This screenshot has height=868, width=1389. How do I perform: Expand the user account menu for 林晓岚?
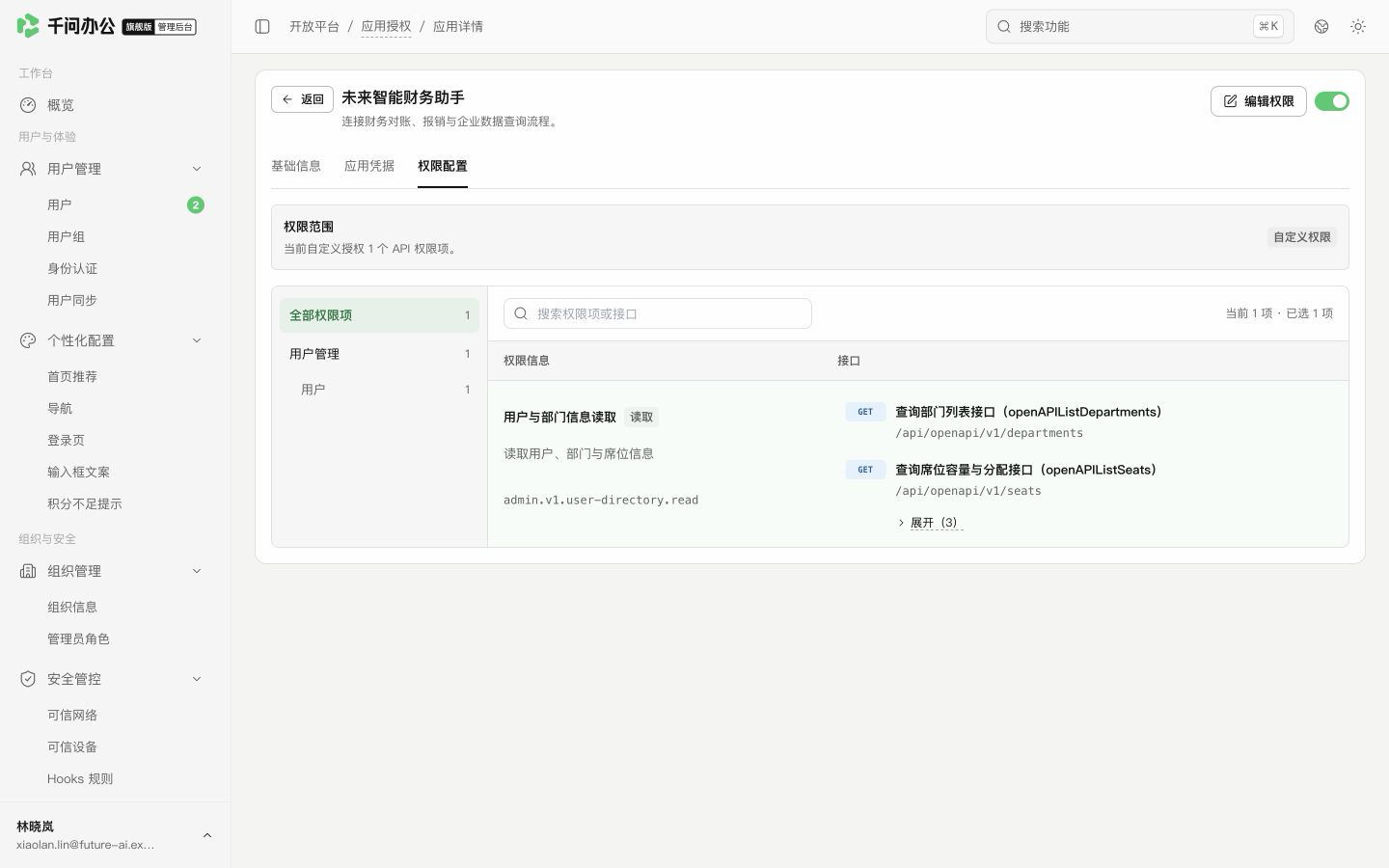coord(206,835)
